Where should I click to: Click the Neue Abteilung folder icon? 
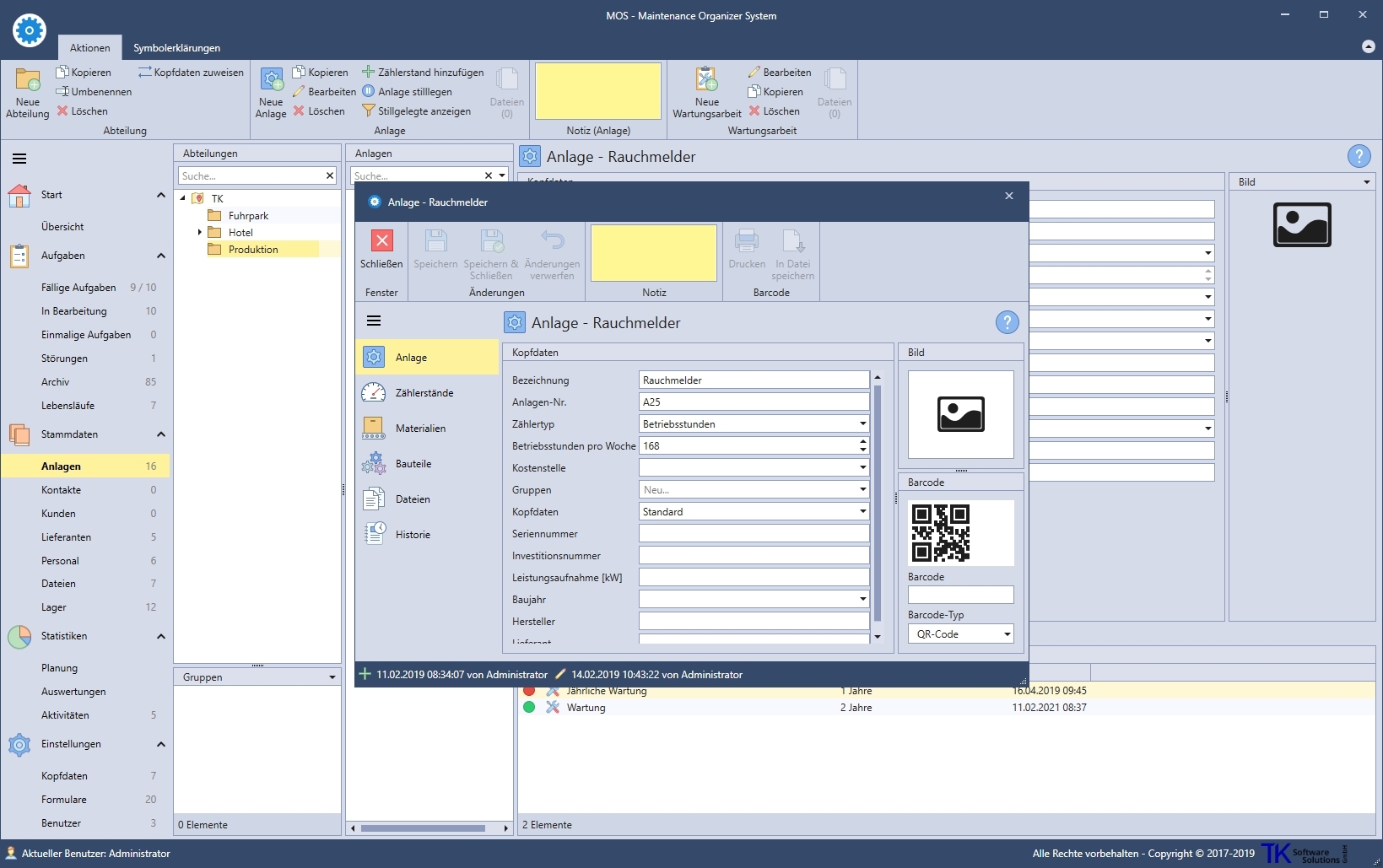pyautogui.click(x=27, y=80)
